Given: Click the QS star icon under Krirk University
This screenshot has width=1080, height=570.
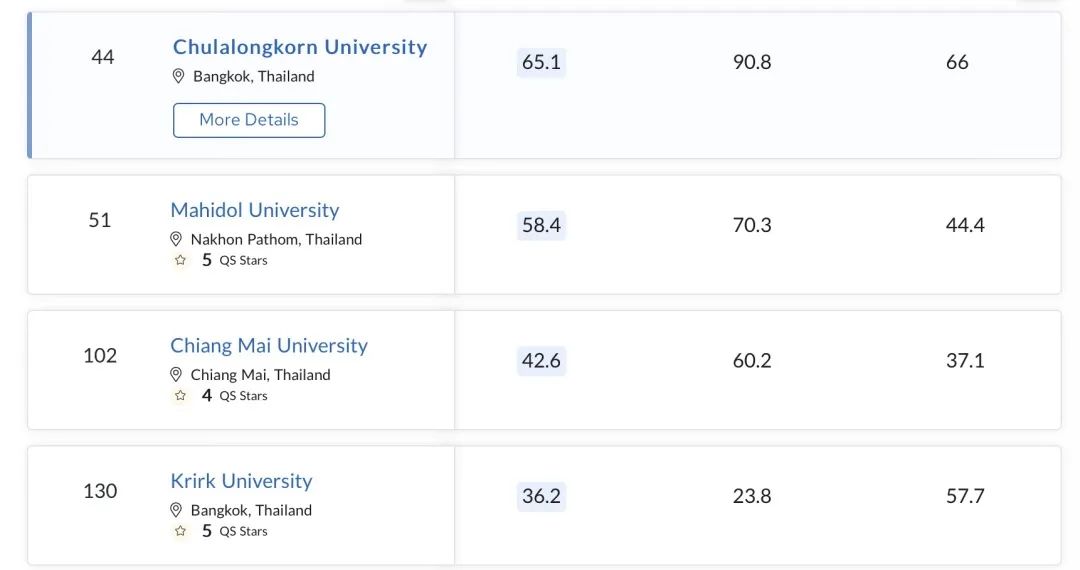Looking at the screenshot, I should pyautogui.click(x=180, y=531).
